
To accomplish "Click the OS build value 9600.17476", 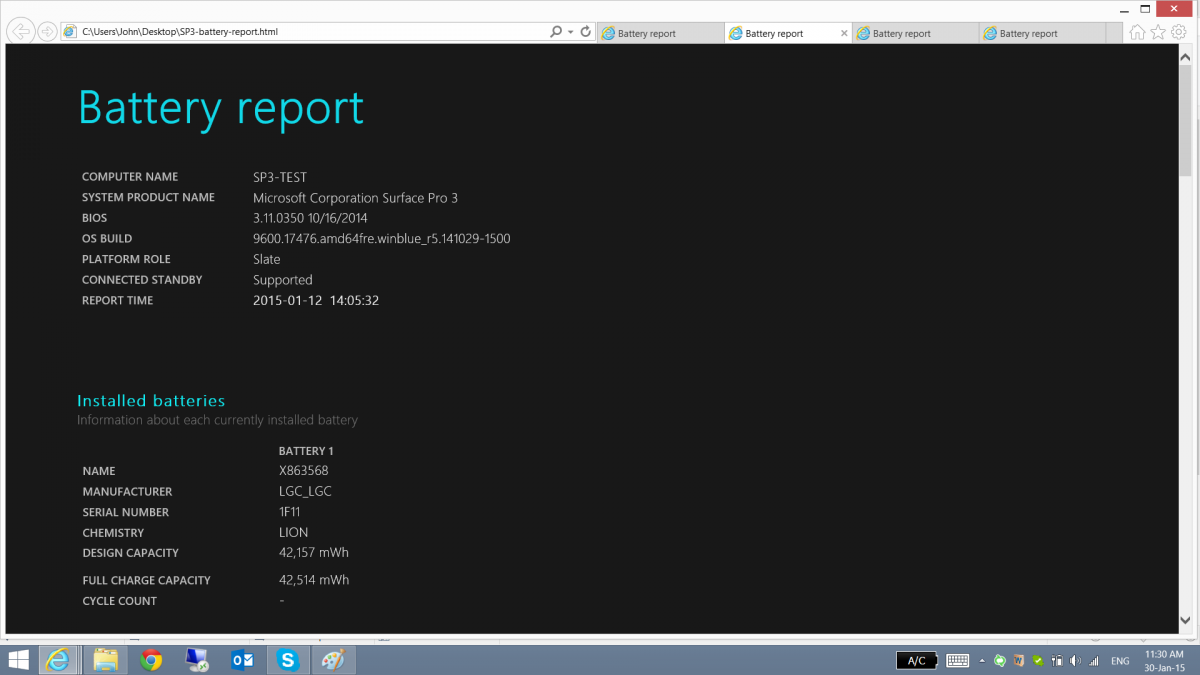I will (x=382, y=239).
